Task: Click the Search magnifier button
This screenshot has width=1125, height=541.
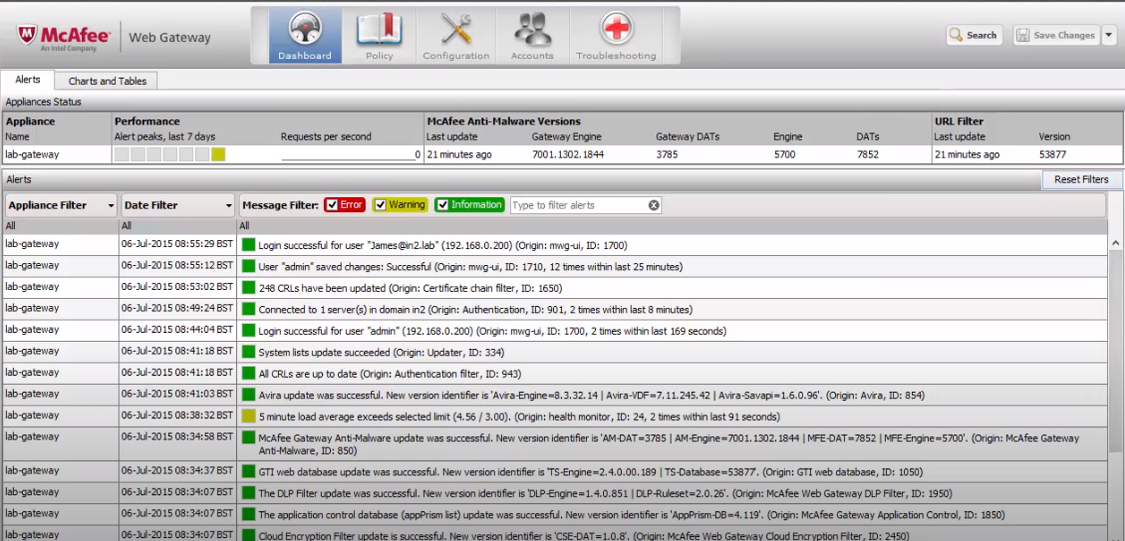Action: [x=974, y=35]
